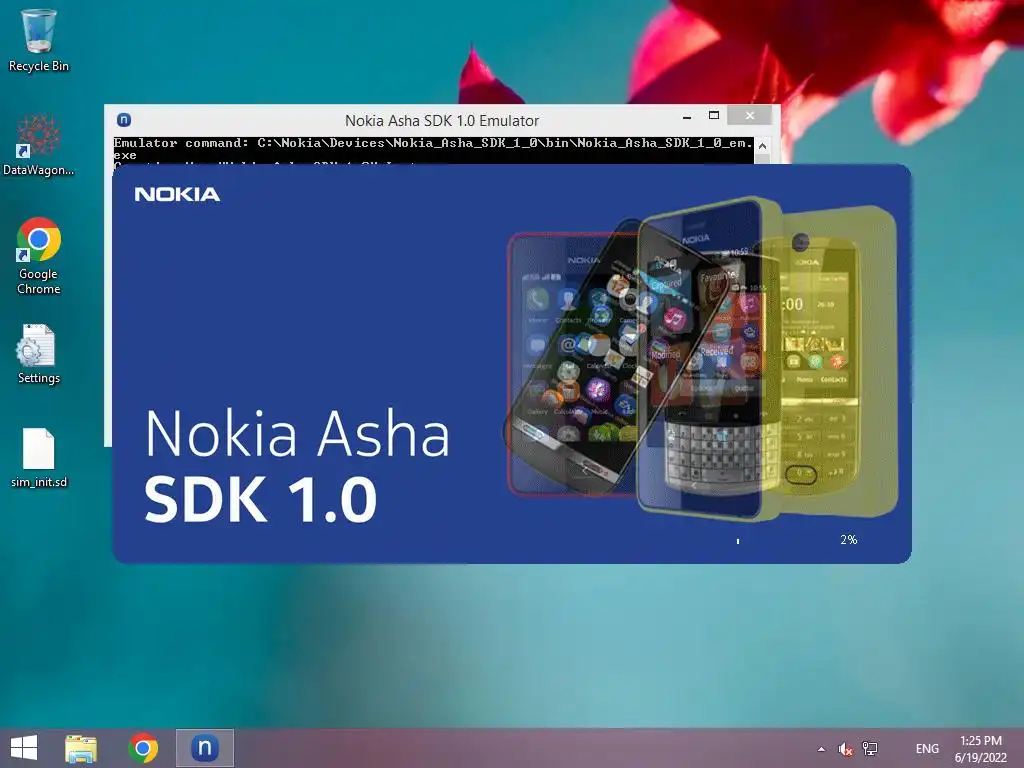1024x768 pixels.
Task: Open Chrome from the taskbar
Action: click(143, 748)
